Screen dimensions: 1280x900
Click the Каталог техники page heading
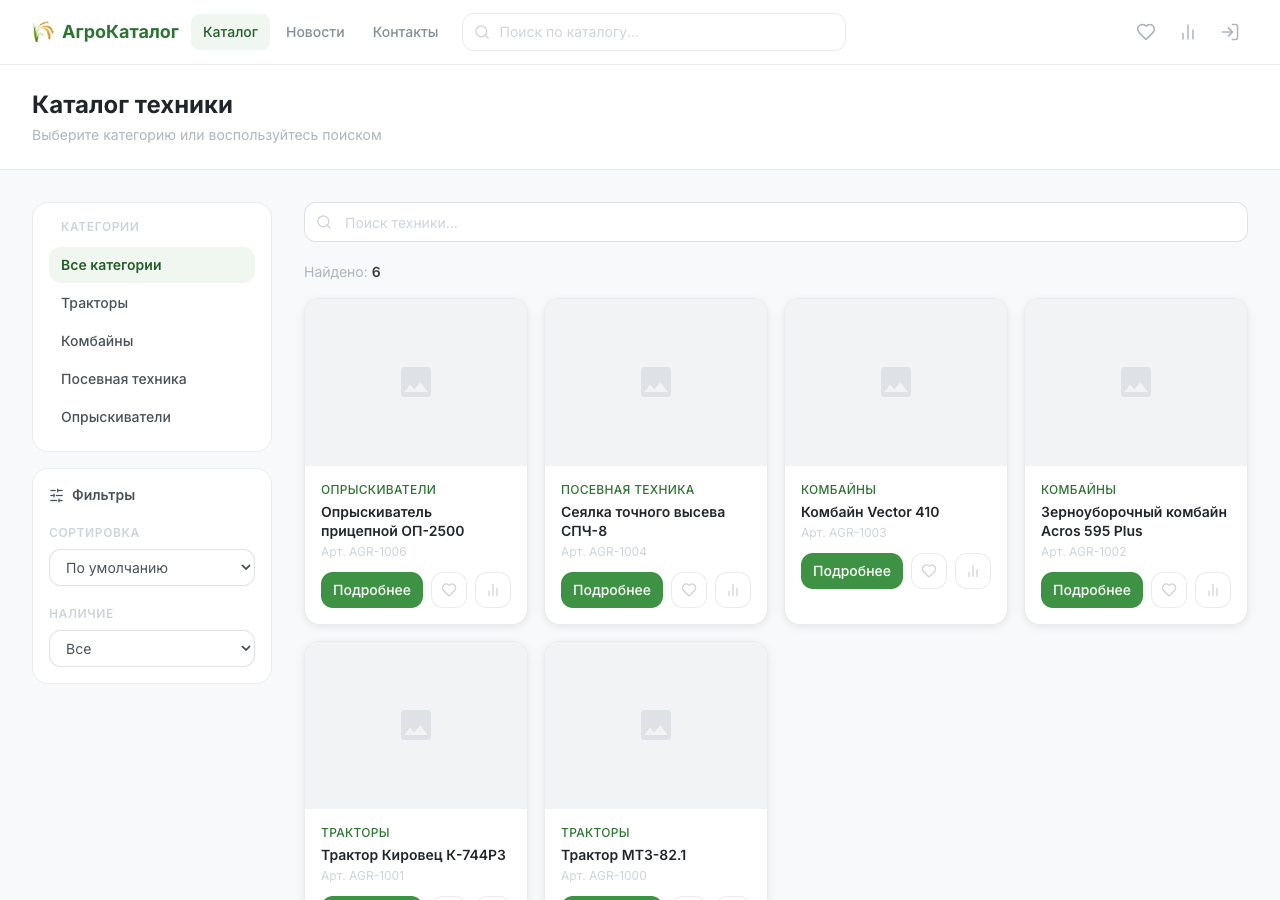(132, 105)
